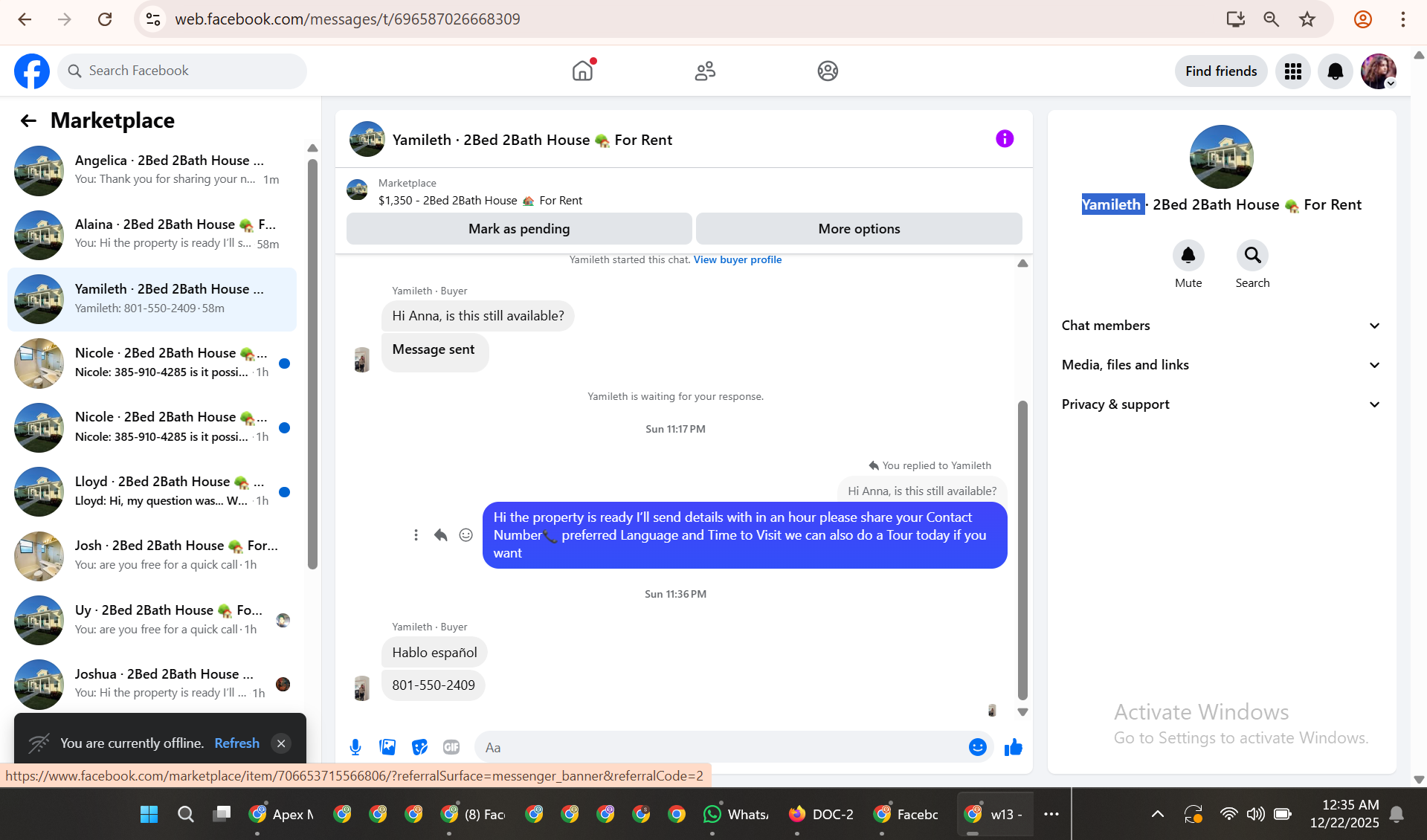Image resolution: width=1427 pixels, height=840 pixels.
Task: Click the Search Facebook field
Action: (182, 71)
